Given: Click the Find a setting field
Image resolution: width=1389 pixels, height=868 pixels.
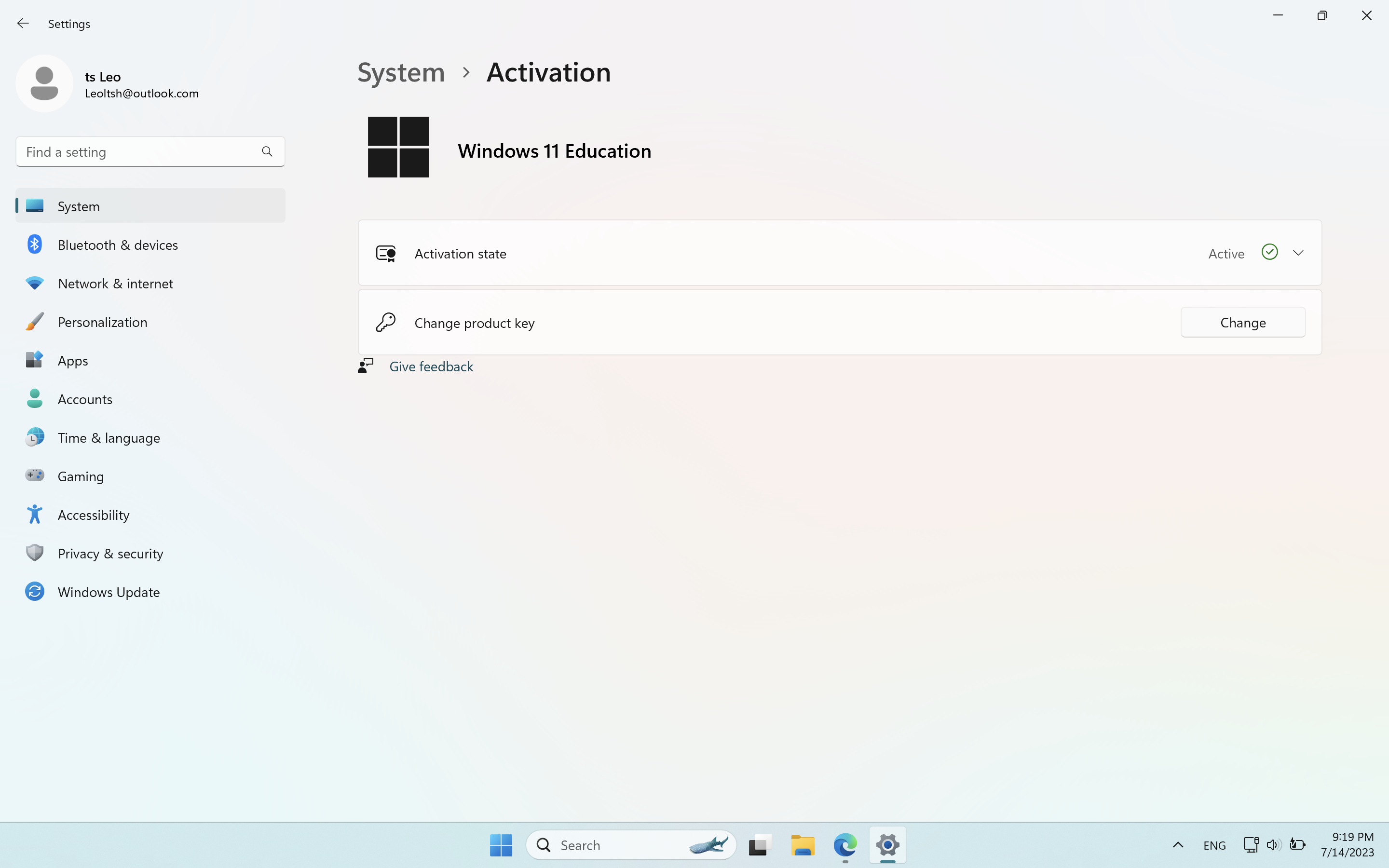Looking at the screenshot, I should (138, 151).
